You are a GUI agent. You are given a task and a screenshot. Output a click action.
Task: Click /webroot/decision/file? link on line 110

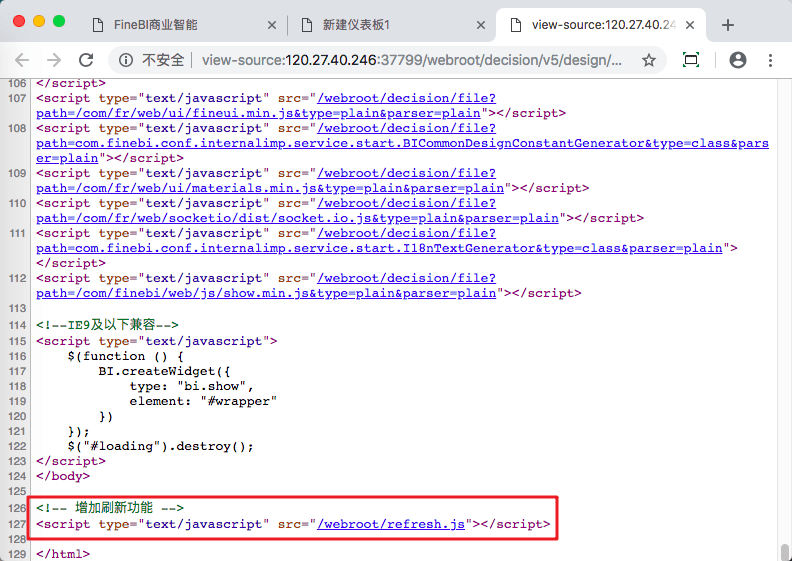(x=407, y=203)
